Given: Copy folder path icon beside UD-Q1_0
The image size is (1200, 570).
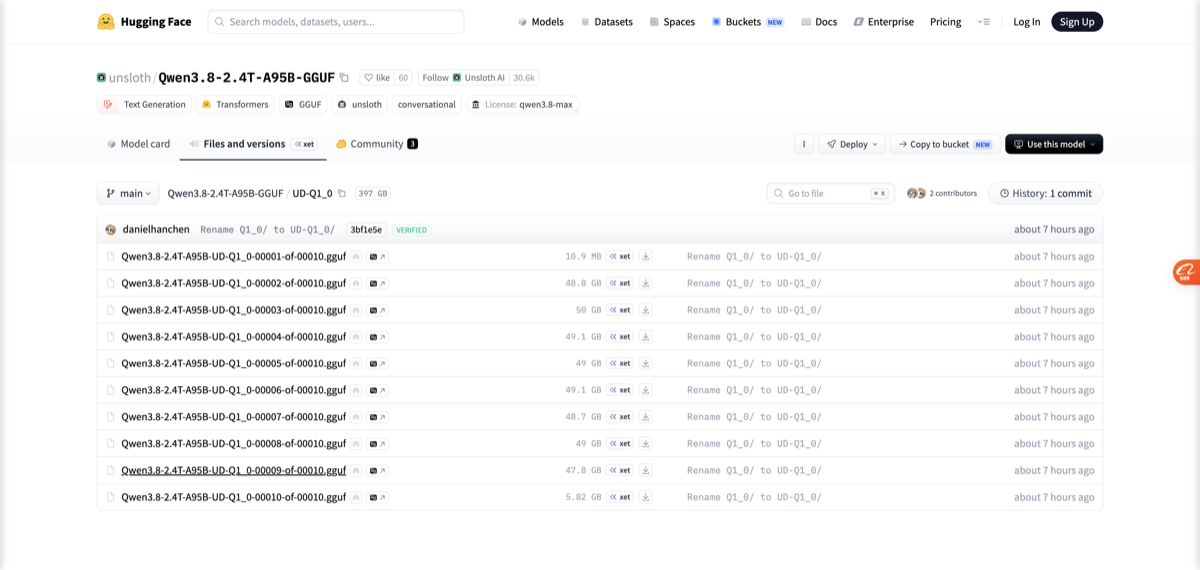Looking at the screenshot, I should click(x=342, y=194).
